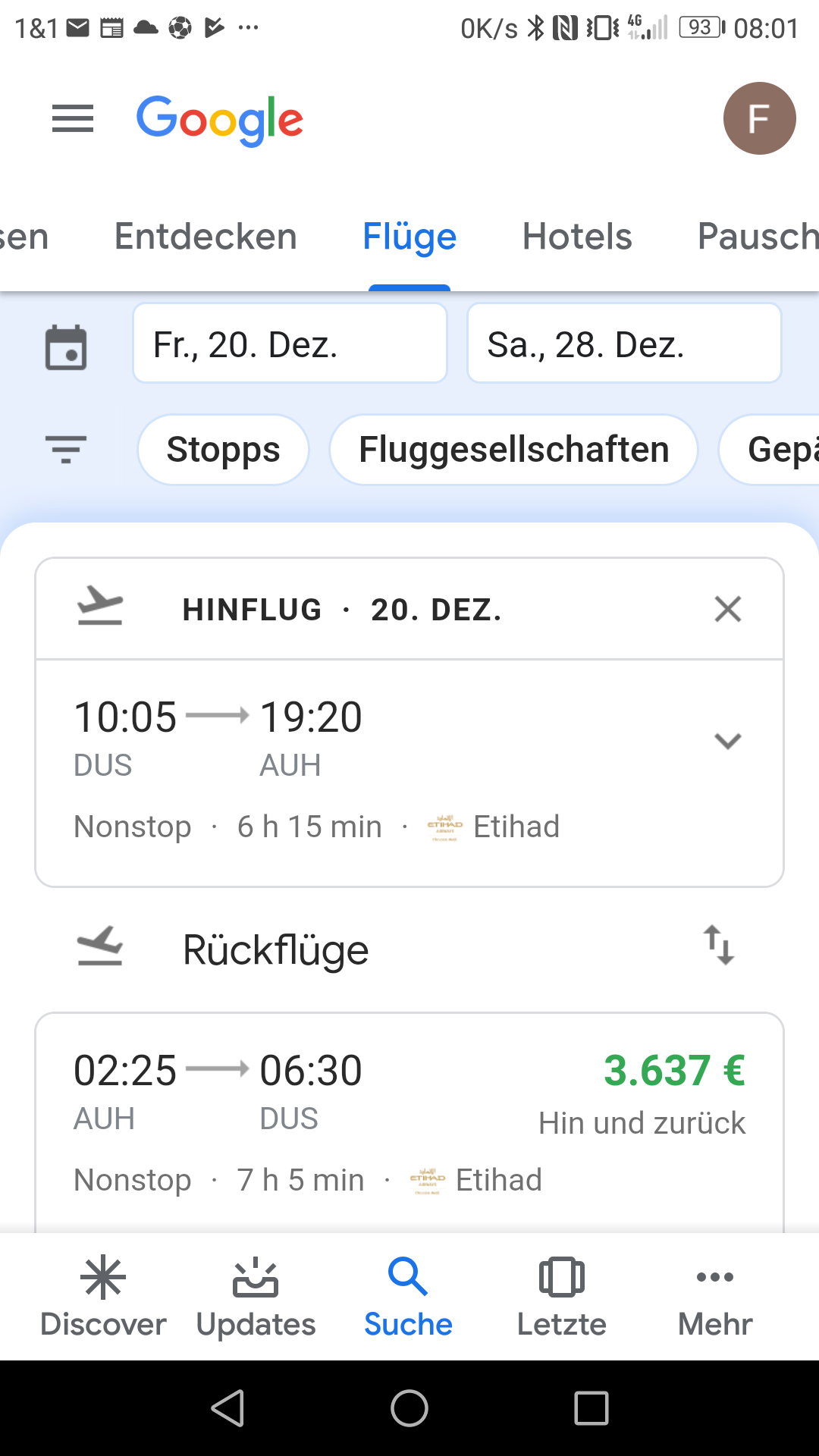Sort return flights using arrows icon
Viewport: 819px width, 1456px height.
pyautogui.click(x=718, y=946)
